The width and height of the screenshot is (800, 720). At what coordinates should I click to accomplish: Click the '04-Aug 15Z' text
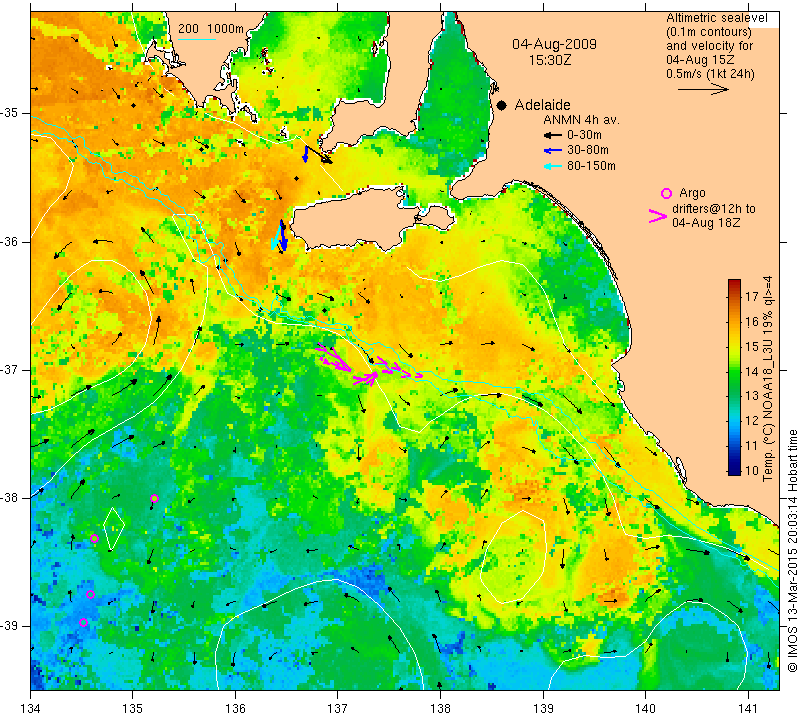(x=700, y=60)
